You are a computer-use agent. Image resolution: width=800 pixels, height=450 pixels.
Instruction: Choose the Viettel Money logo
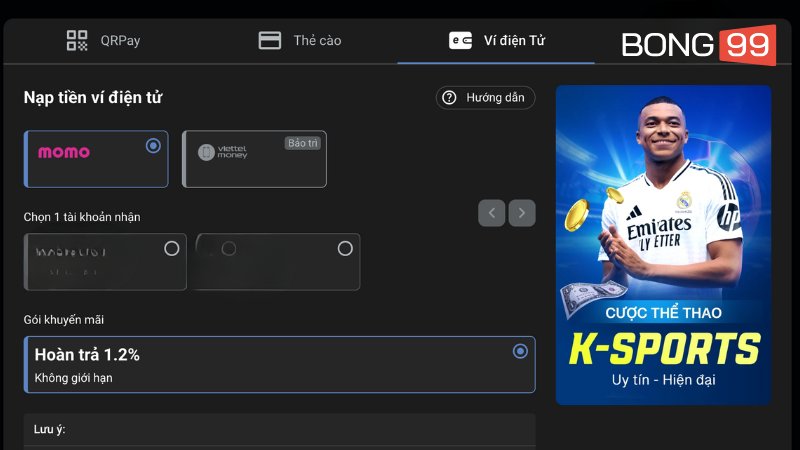pos(222,152)
